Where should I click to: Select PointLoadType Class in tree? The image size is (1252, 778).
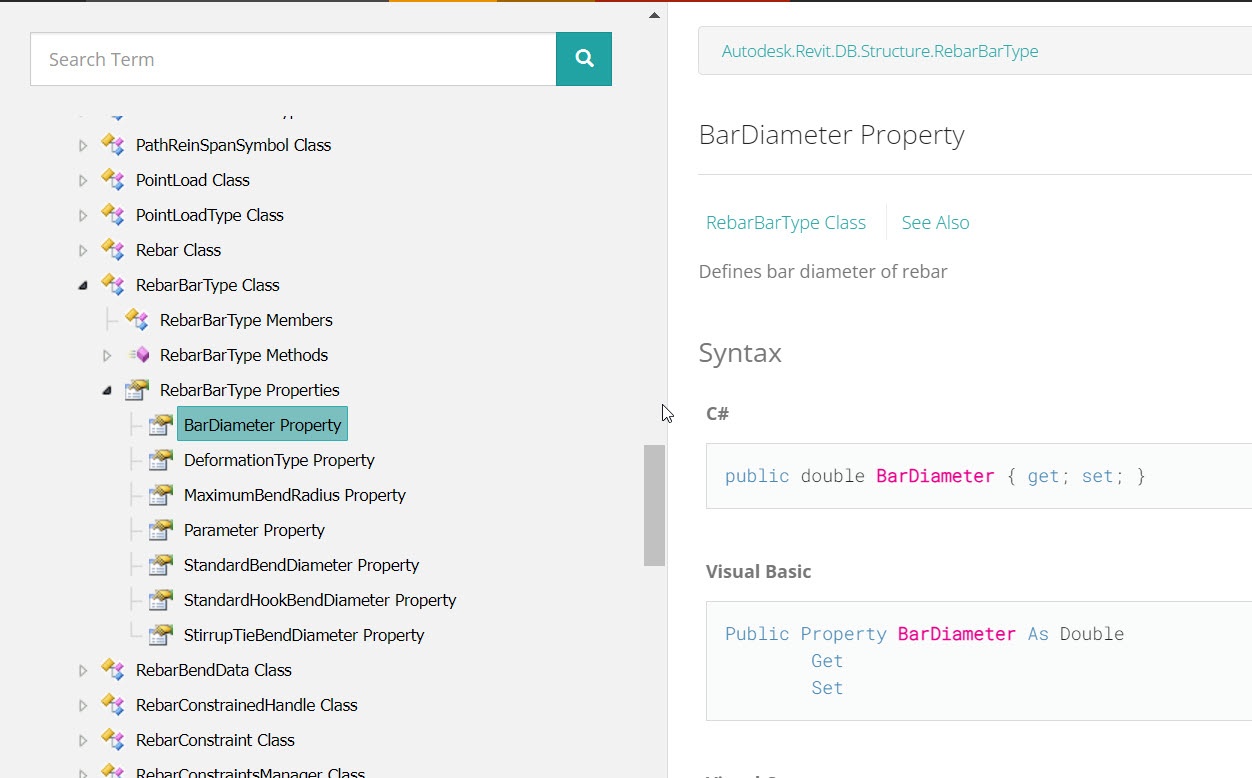pyautogui.click(x=210, y=215)
